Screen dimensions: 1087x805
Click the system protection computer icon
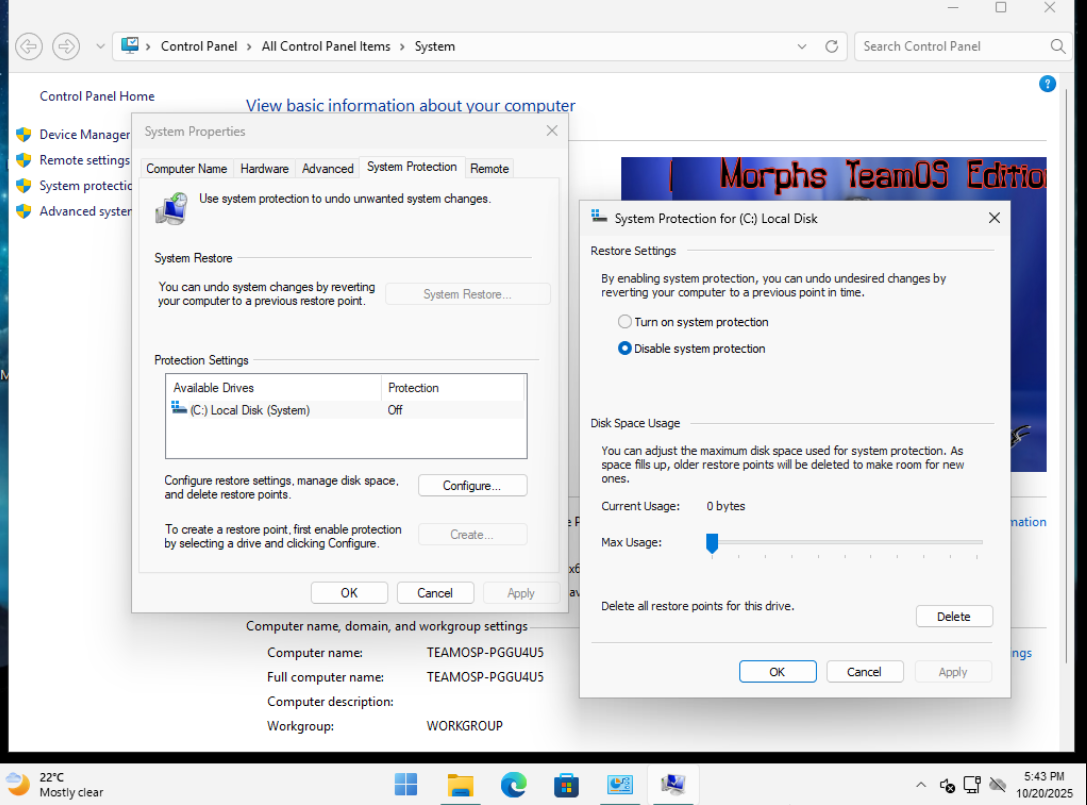point(171,209)
